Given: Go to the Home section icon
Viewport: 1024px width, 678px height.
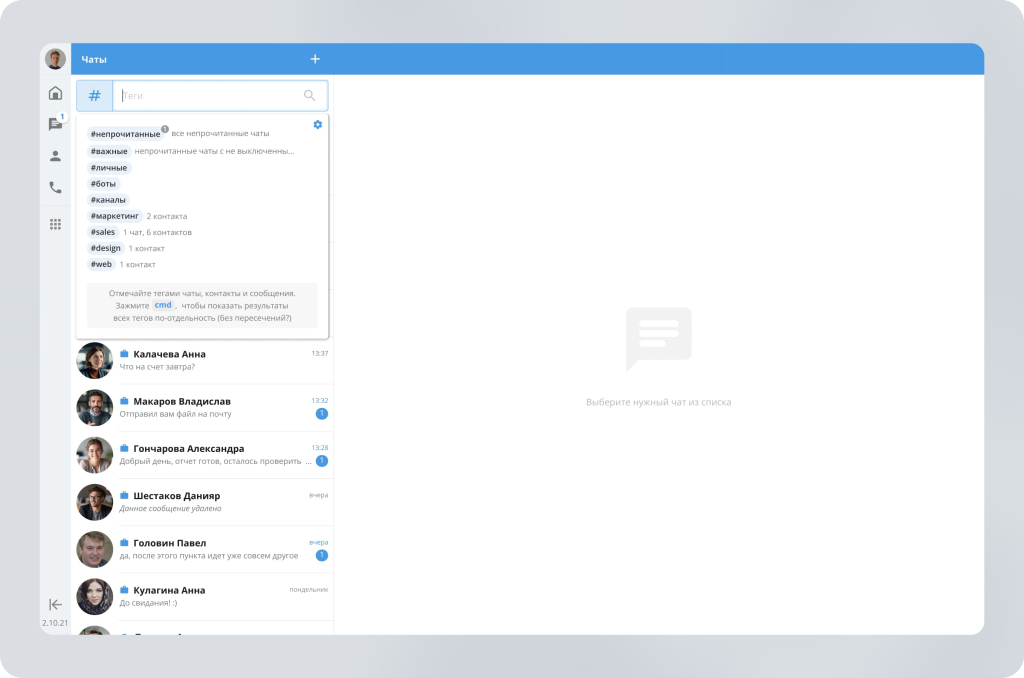Looking at the screenshot, I should click(x=56, y=93).
